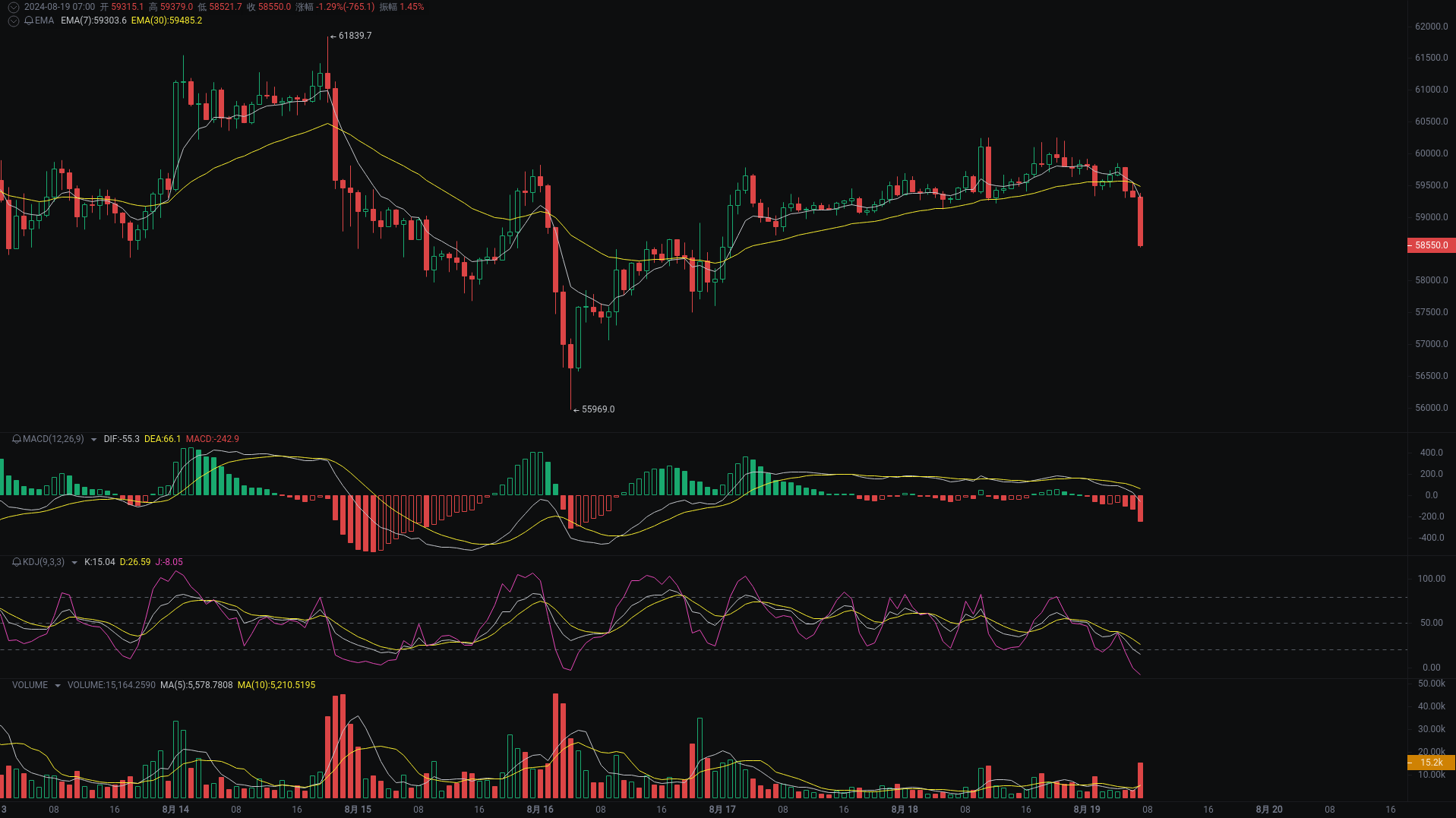
Task: Click the 60000.0 price axis label
Action: [x=1432, y=153]
